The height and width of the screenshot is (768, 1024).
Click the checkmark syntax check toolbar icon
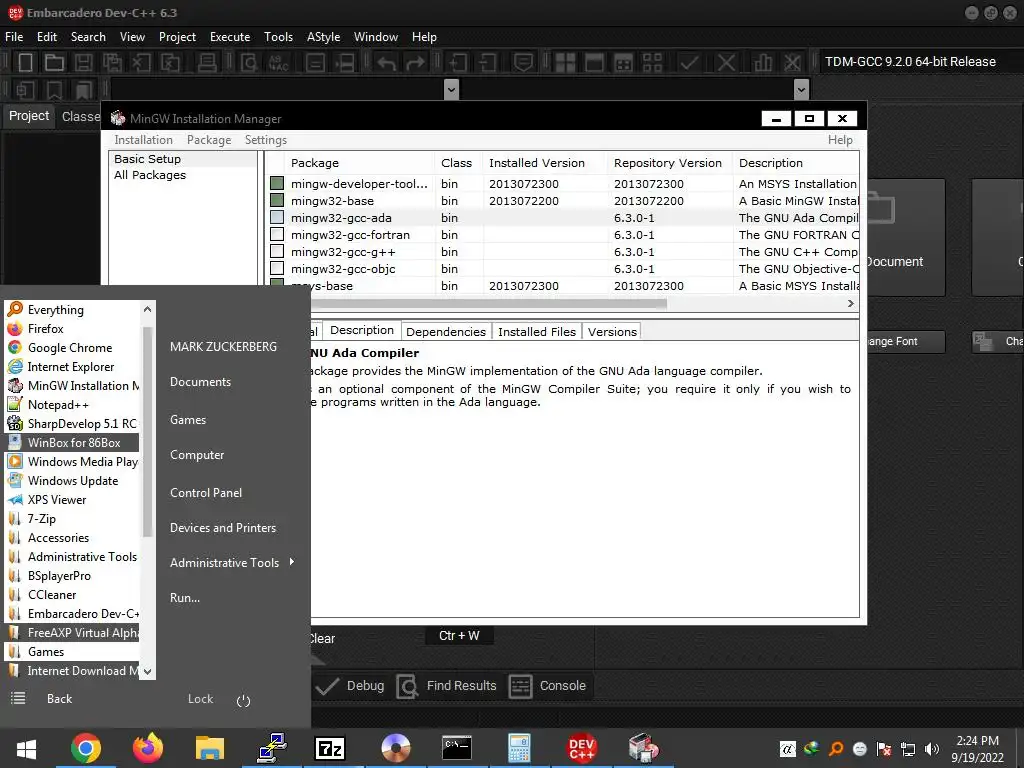[688, 62]
